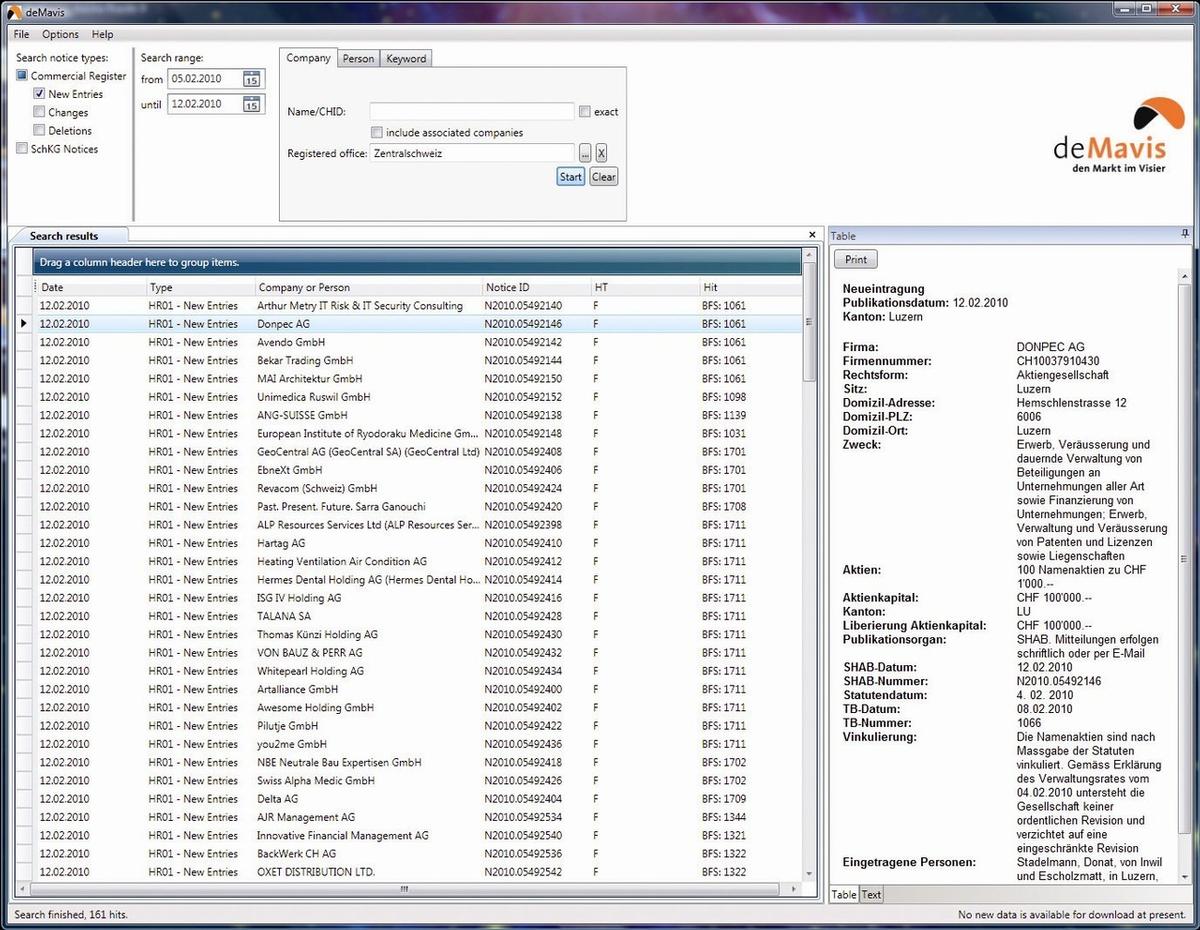1200x930 pixels.
Task: Click the from date field
Action: click(x=205, y=79)
